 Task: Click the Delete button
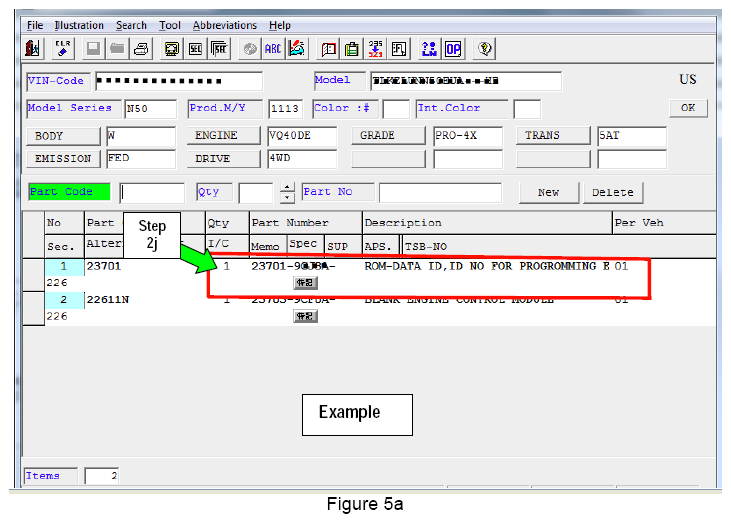(612, 192)
